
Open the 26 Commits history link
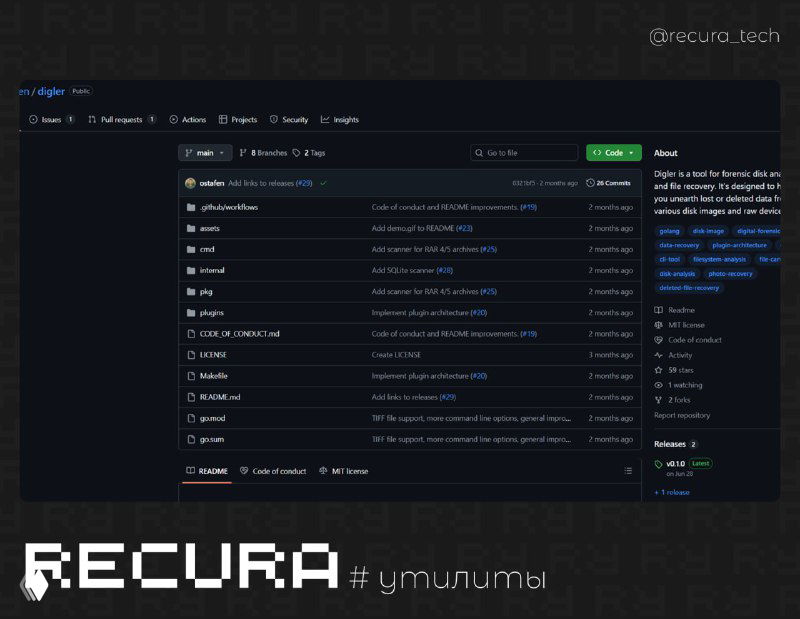(608, 183)
